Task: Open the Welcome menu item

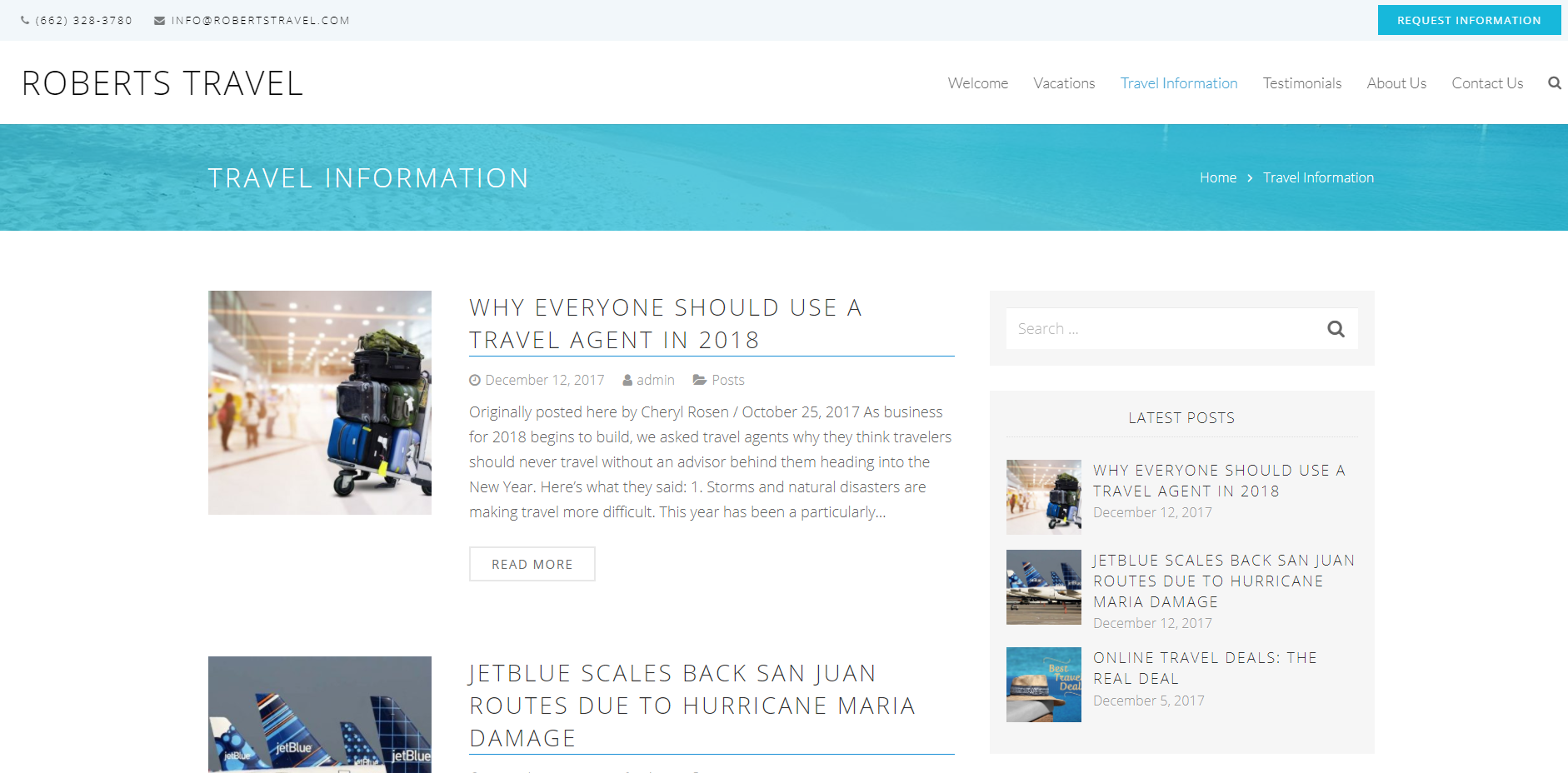Action: tap(978, 83)
